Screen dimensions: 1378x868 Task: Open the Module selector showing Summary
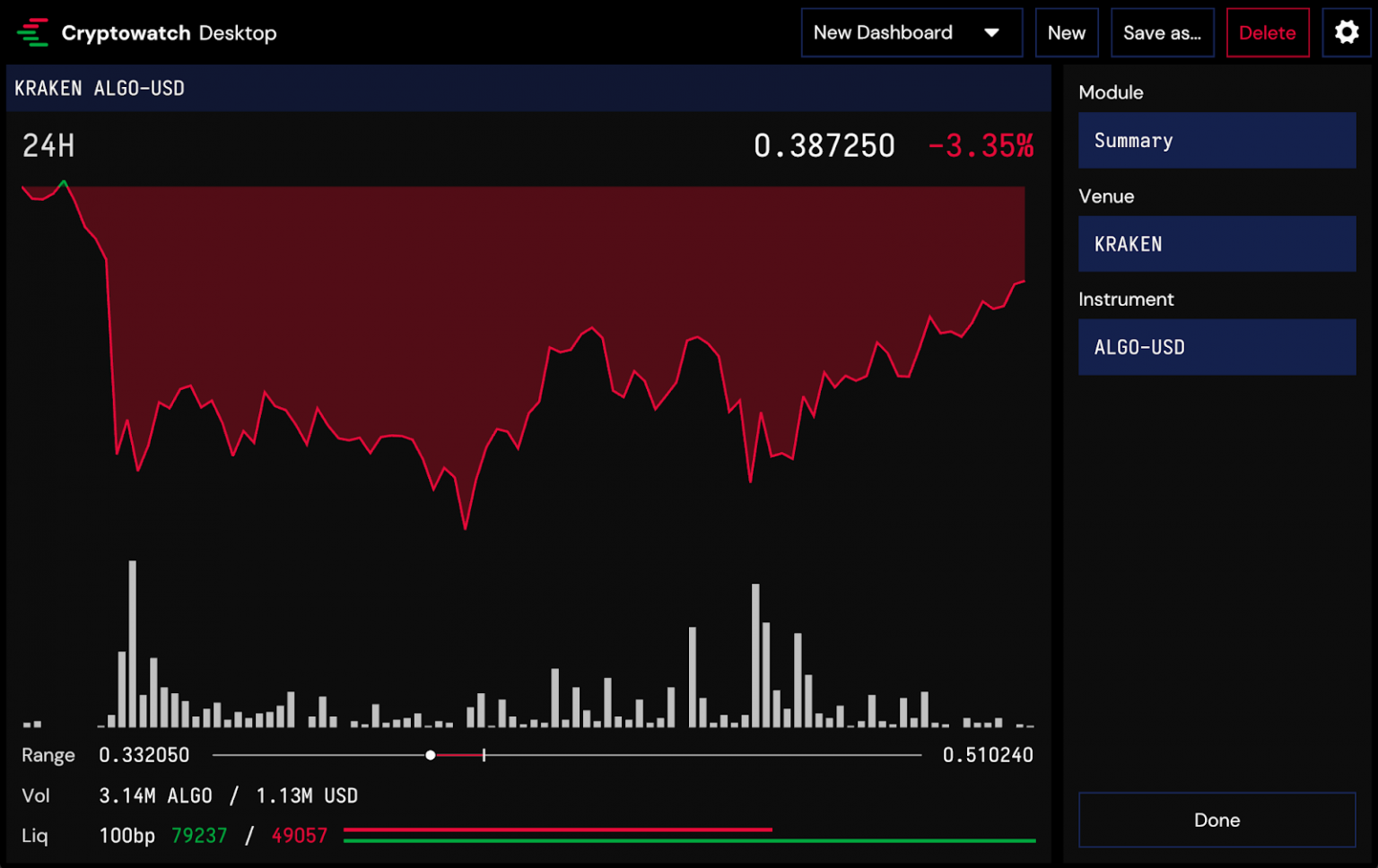[1217, 140]
